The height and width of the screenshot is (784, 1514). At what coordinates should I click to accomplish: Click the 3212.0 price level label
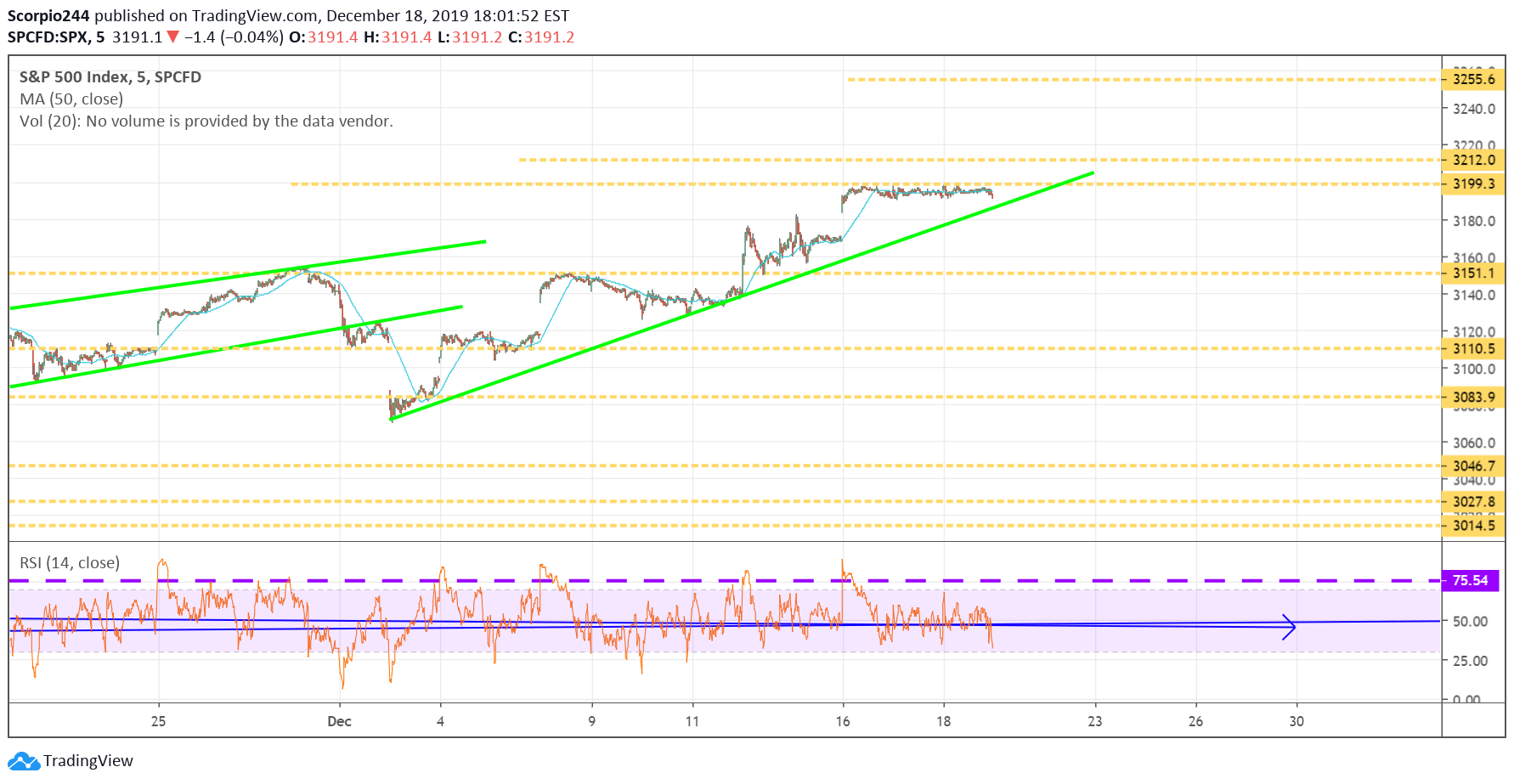click(1473, 160)
